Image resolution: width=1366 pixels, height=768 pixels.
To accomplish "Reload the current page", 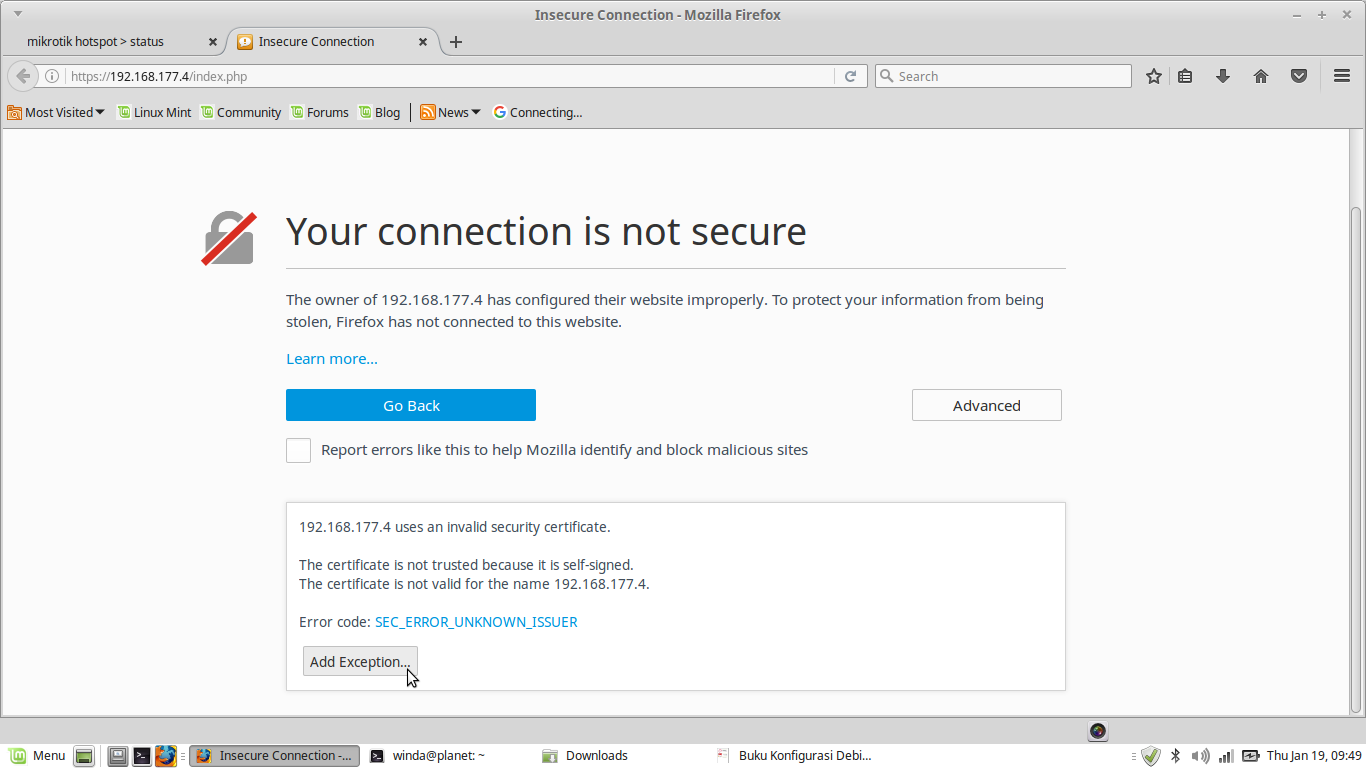I will click(x=851, y=76).
